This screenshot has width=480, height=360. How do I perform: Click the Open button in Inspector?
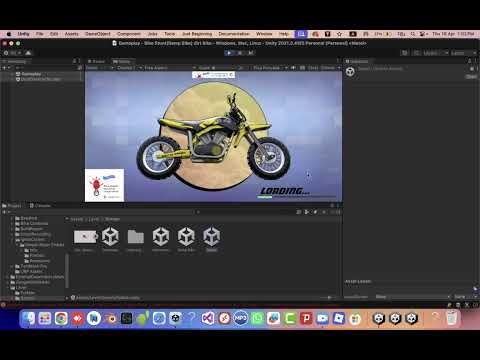tap(471, 77)
